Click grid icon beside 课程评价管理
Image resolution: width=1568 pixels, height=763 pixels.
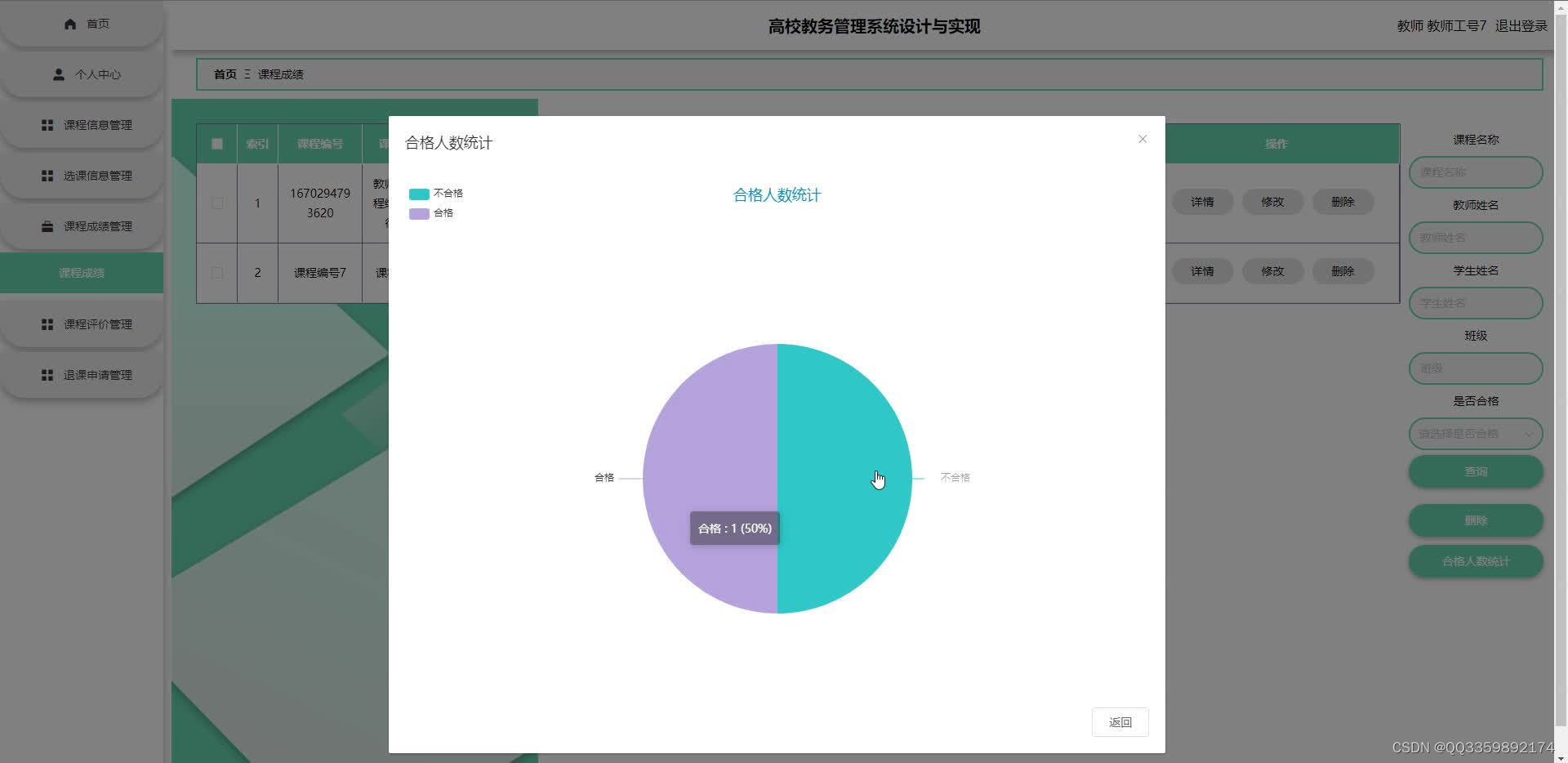pyautogui.click(x=47, y=324)
